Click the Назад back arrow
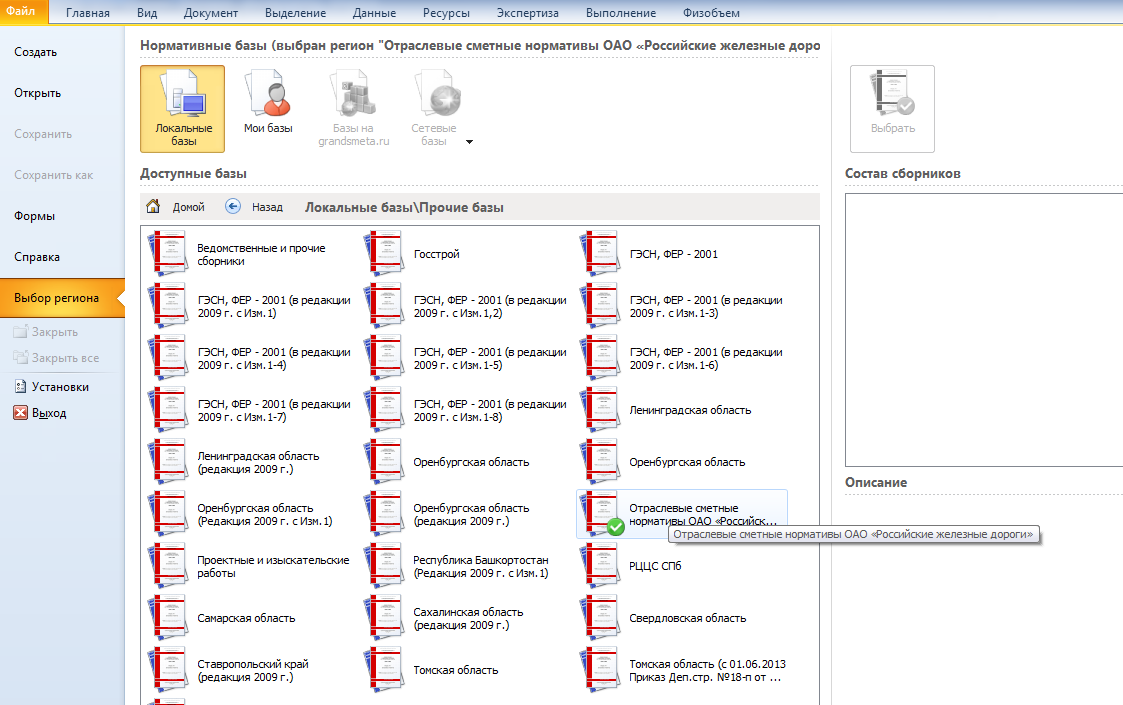1123x705 pixels. pyautogui.click(x=233, y=207)
